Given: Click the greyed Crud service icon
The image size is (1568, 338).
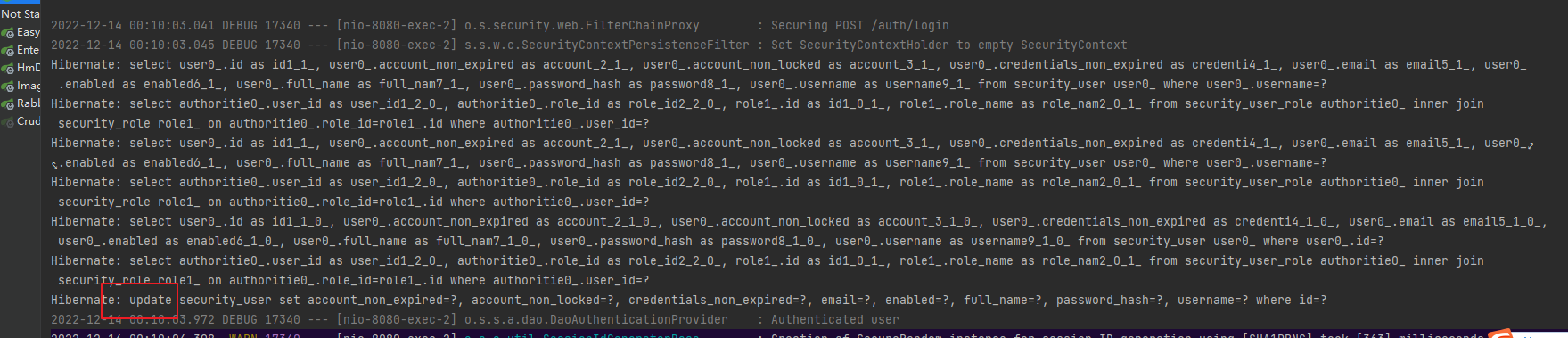Looking at the screenshot, I should coord(7,122).
